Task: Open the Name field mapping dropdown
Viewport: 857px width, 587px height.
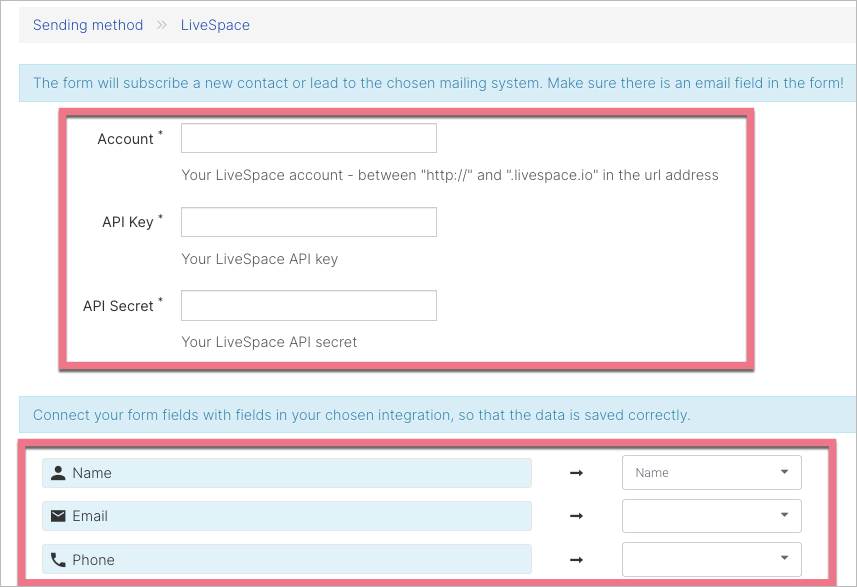Action: click(x=711, y=473)
